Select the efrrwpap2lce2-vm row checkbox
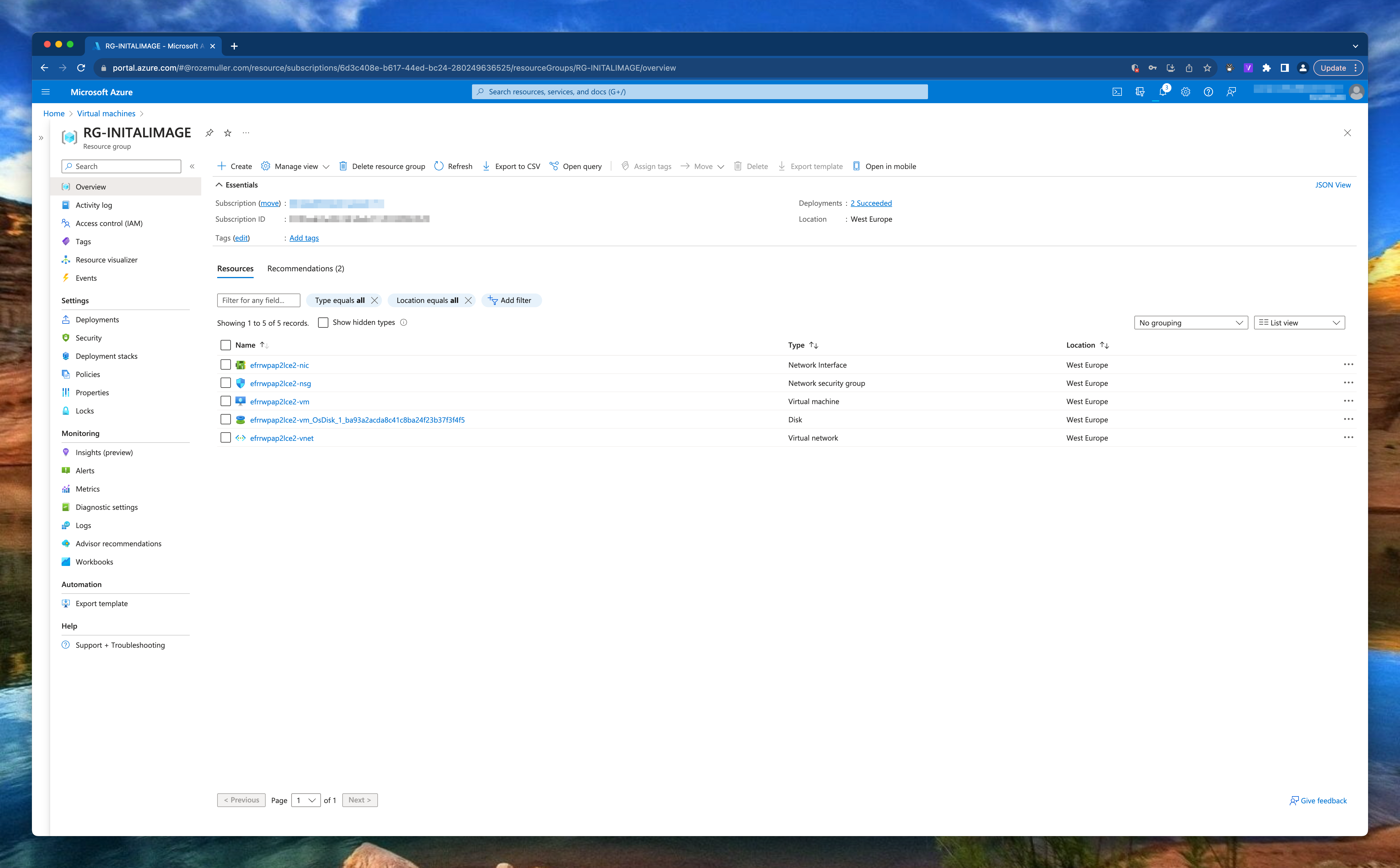The image size is (1400, 868). (x=225, y=401)
